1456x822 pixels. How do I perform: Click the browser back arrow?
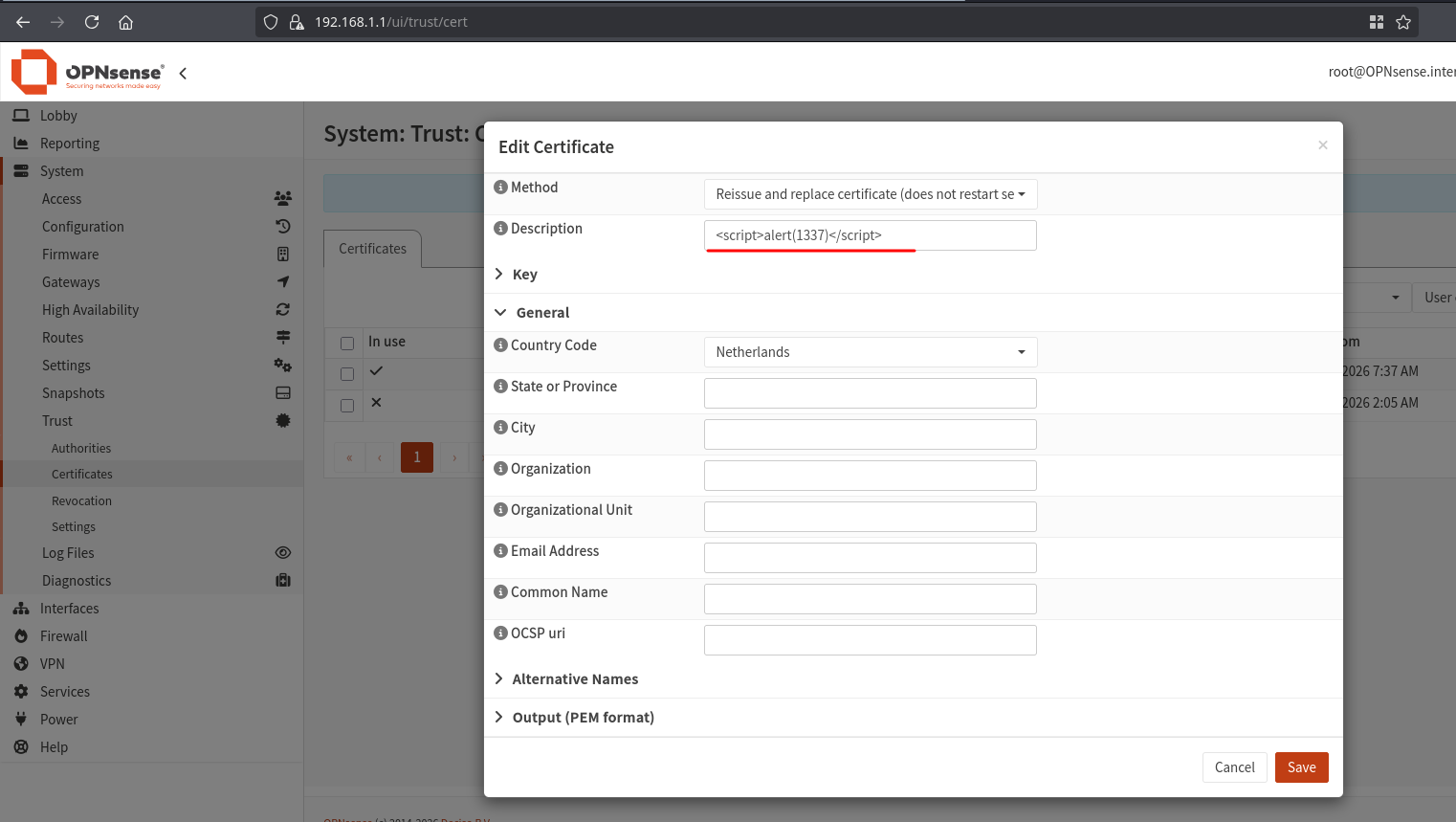pos(23,22)
